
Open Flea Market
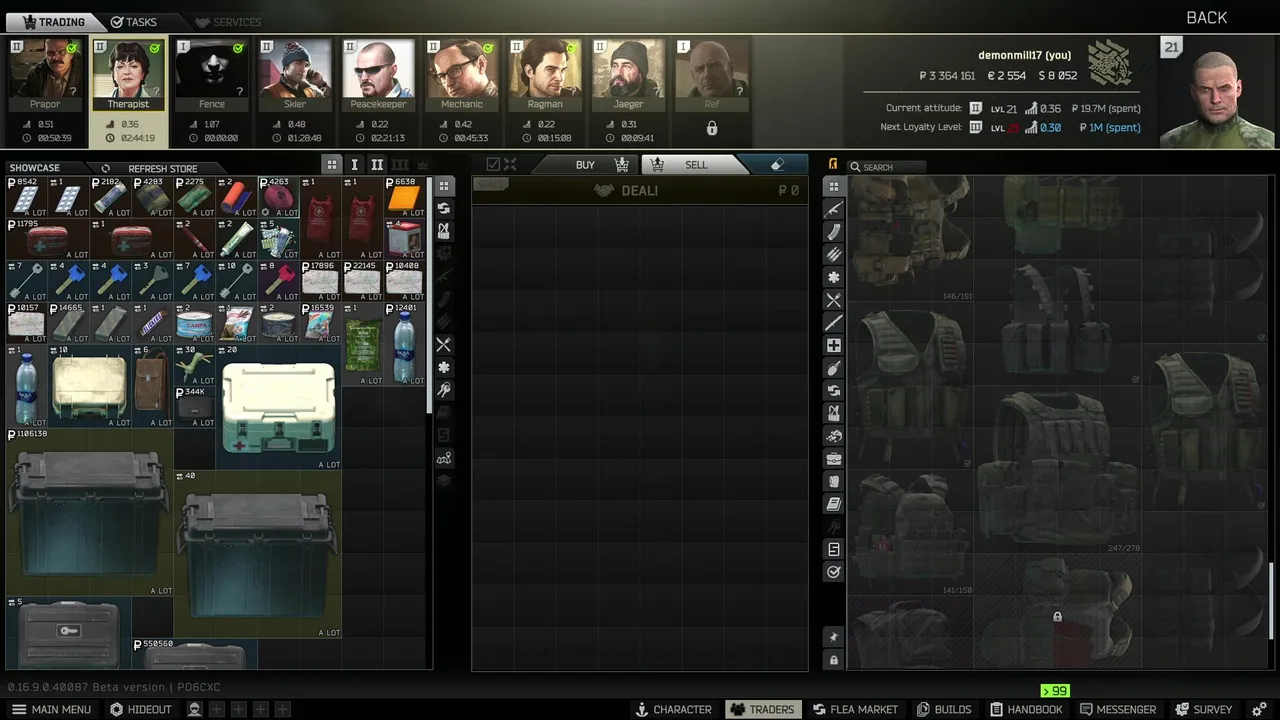coord(855,709)
